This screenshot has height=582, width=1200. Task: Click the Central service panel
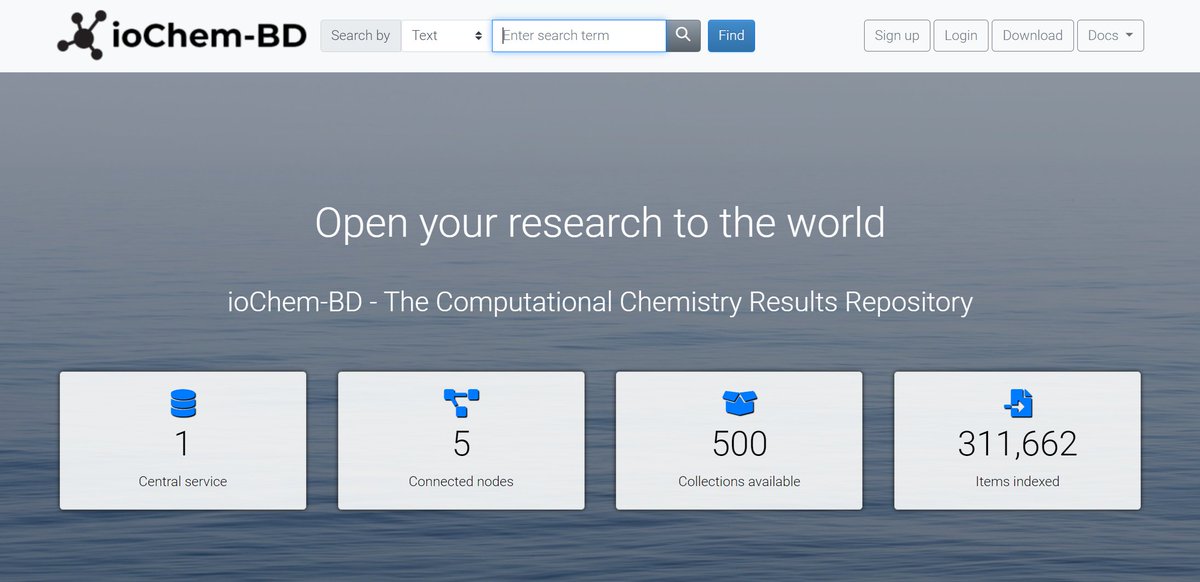click(183, 440)
